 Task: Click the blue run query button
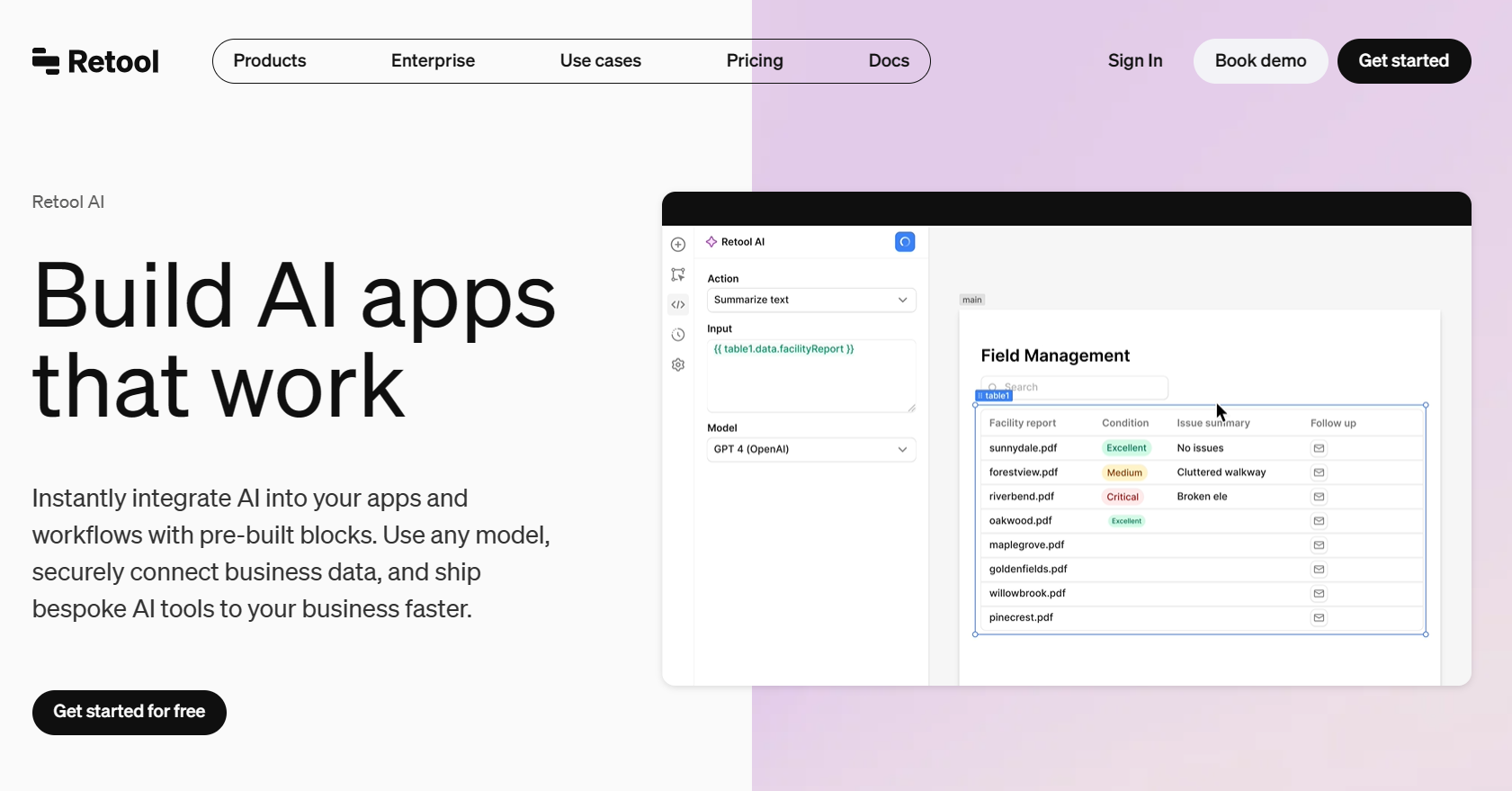[x=905, y=242]
